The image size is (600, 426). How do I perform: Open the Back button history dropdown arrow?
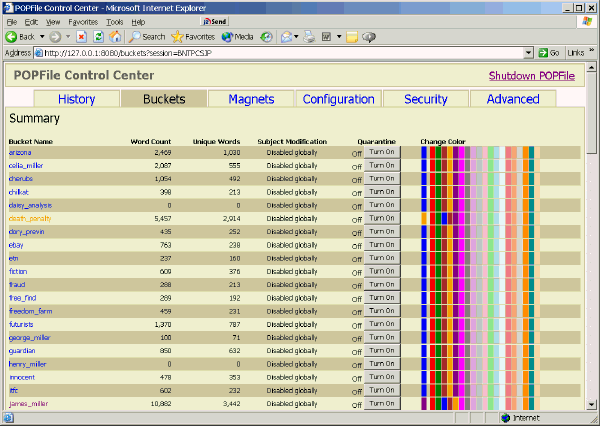click(x=42, y=37)
